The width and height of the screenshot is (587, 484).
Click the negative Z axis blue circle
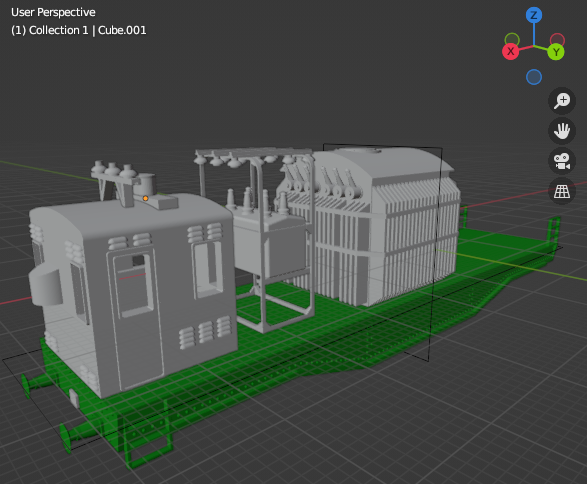click(x=533, y=77)
